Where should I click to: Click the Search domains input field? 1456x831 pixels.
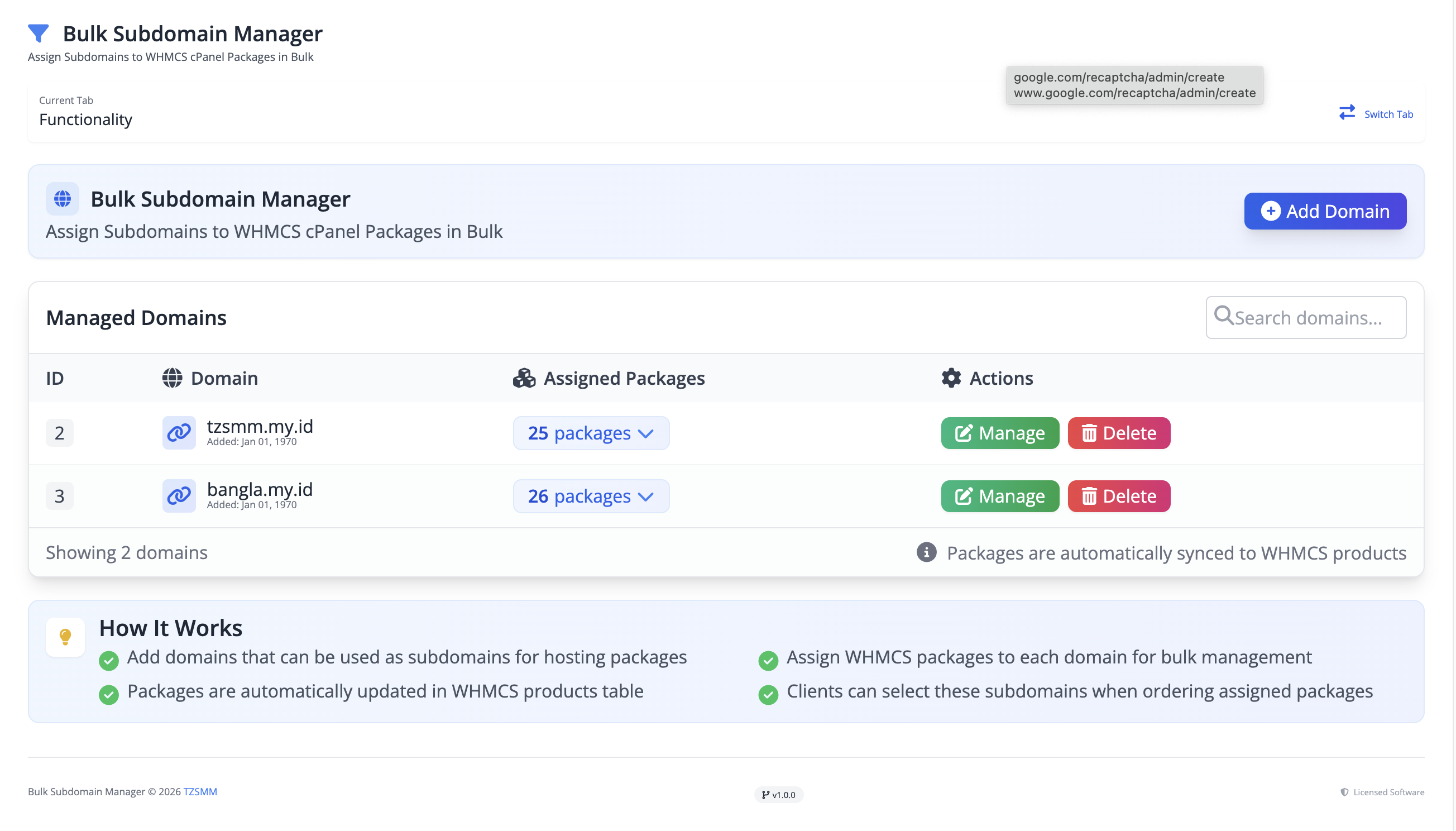(1306, 317)
